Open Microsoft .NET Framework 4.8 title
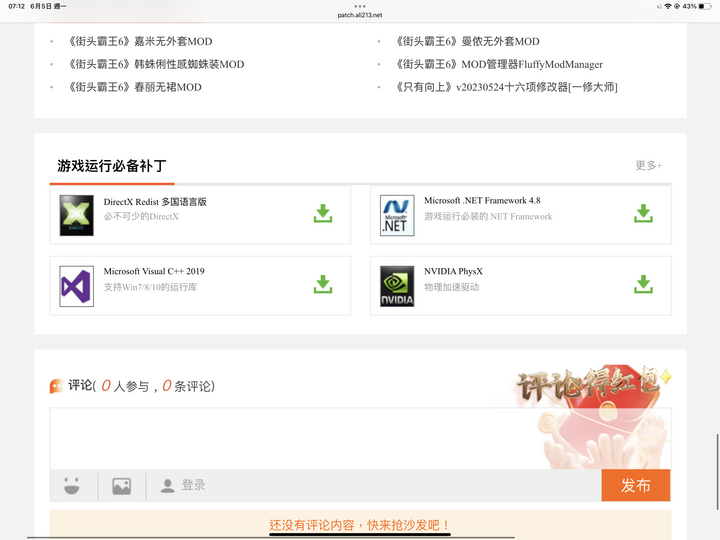Image resolution: width=720 pixels, height=540 pixels. pyautogui.click(x=482, y=201)
